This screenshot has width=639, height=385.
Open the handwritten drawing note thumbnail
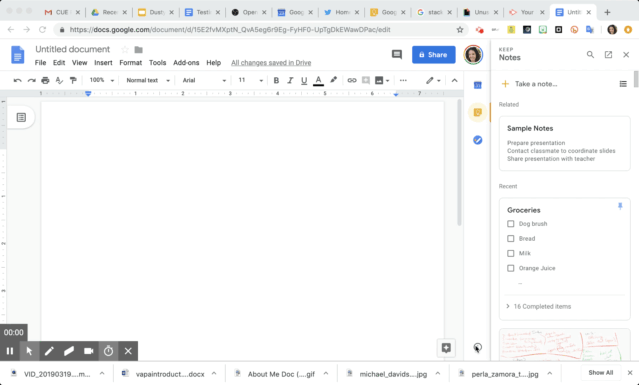click(x=564, y=345)
